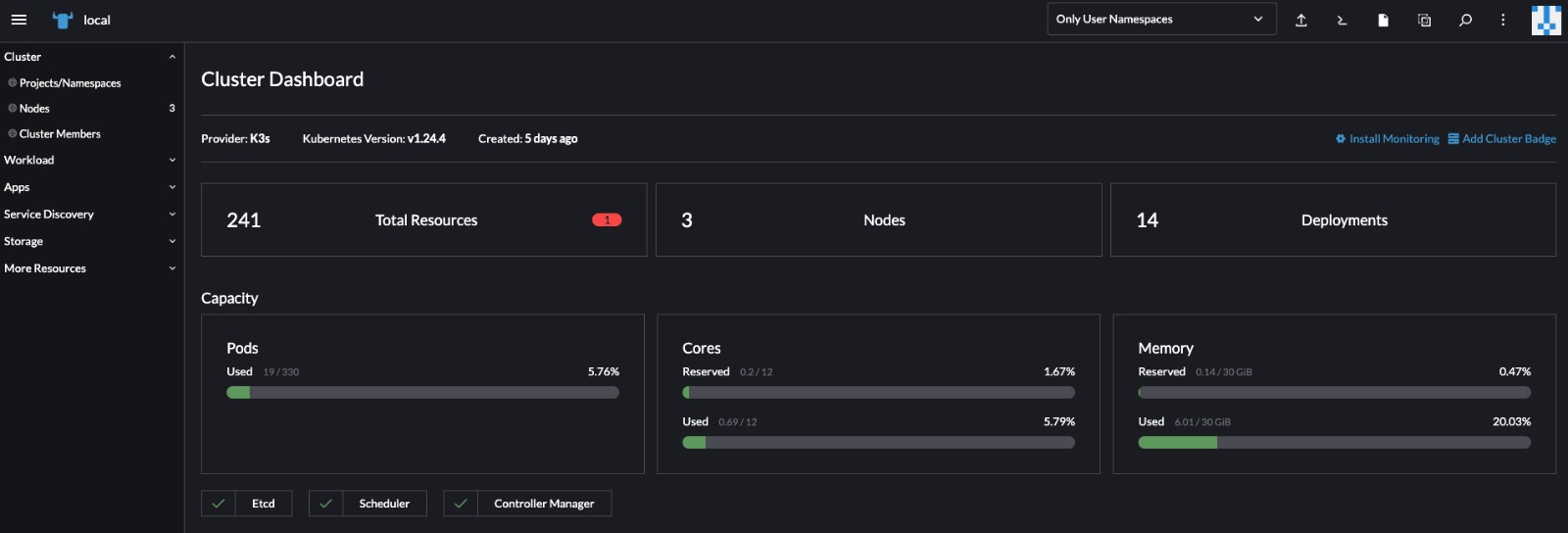Click the Kubernetes Version v1.24.4 text

pyautogui.click(x=373, y=139)
